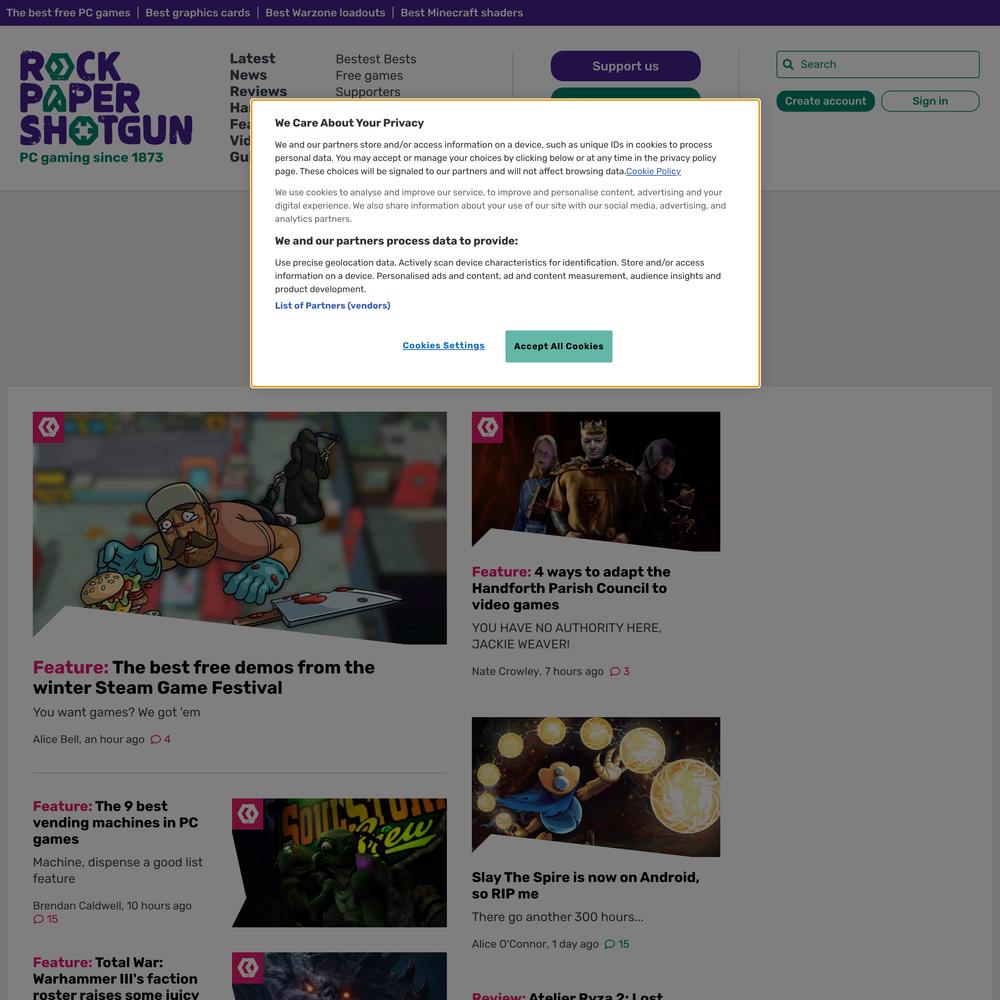Focus the Search input field
The width and height of the screenshot is (1000, 1000).
coord(878,64)
